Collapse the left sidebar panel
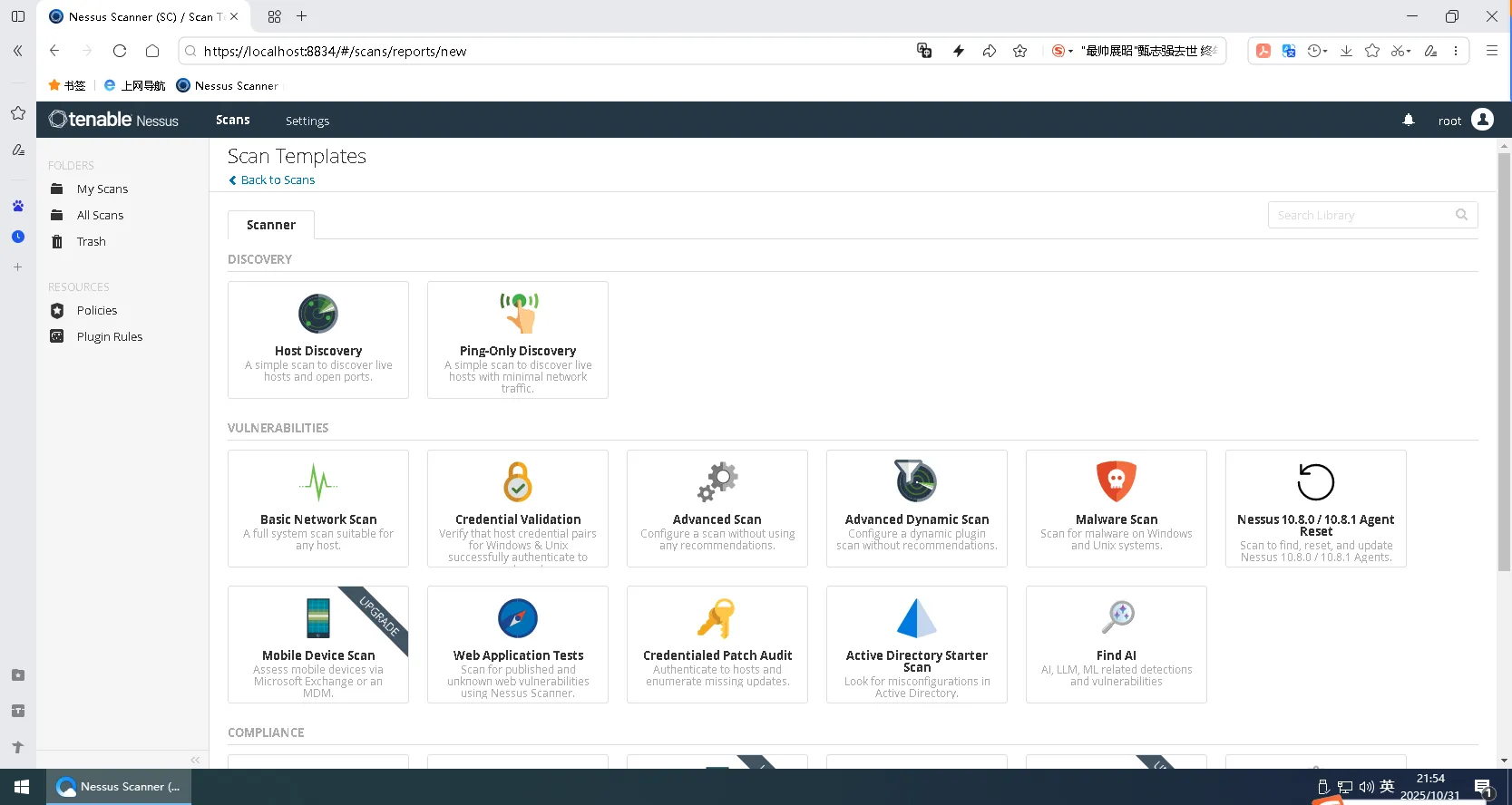This screenshot has height=805, width=1512. tap(195, 760)
